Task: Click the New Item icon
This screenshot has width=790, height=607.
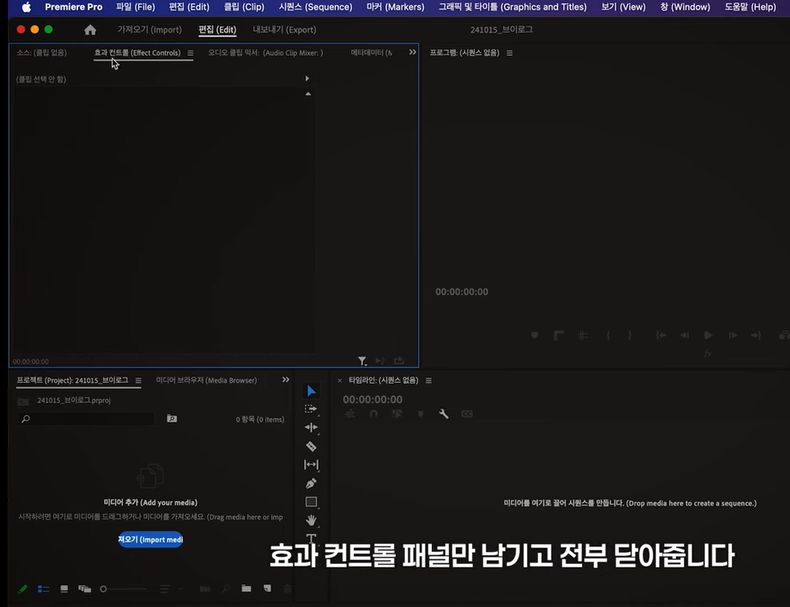Action: [x=267, y=588]
